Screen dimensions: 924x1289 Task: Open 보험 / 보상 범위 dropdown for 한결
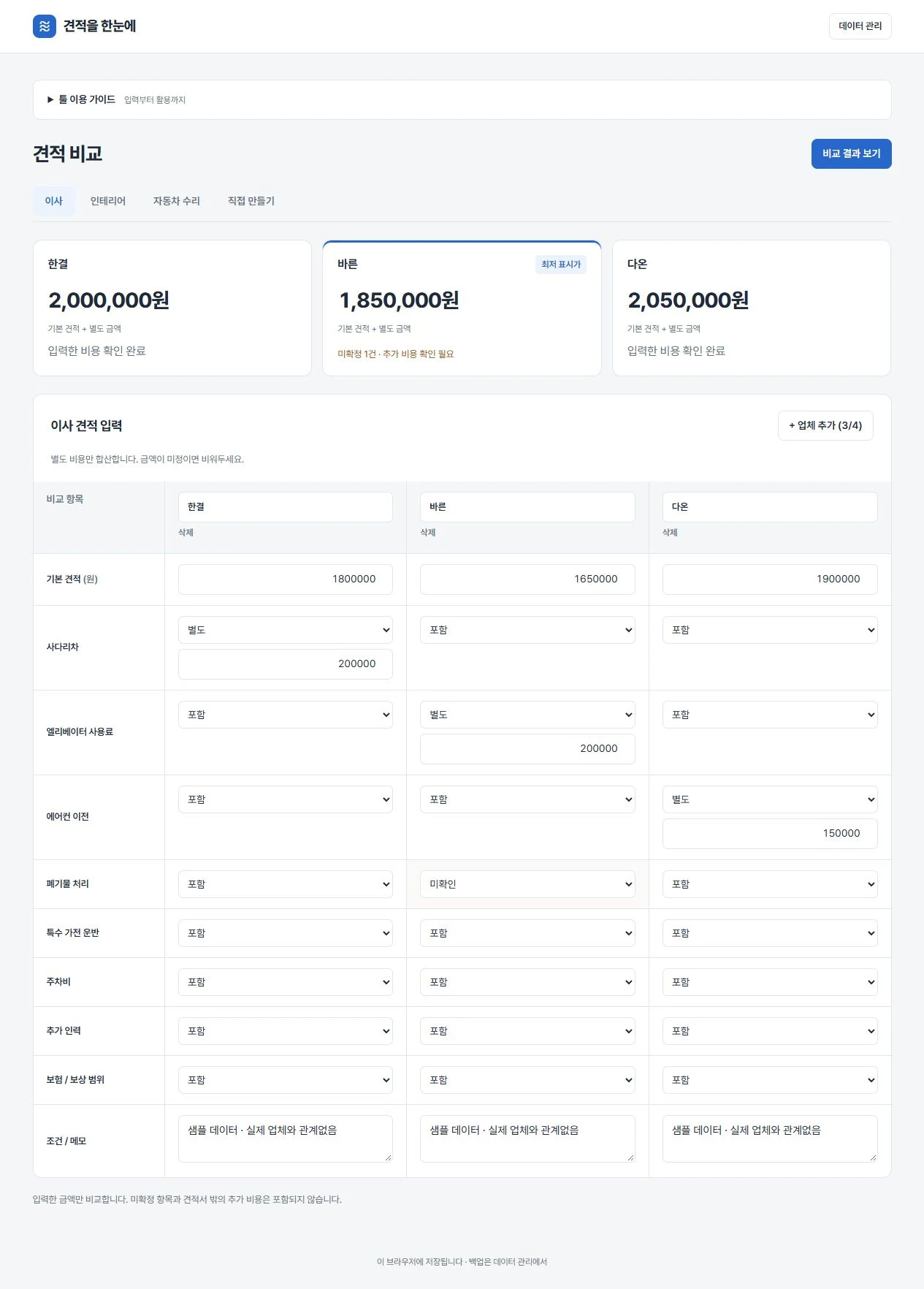(286, 1080)
